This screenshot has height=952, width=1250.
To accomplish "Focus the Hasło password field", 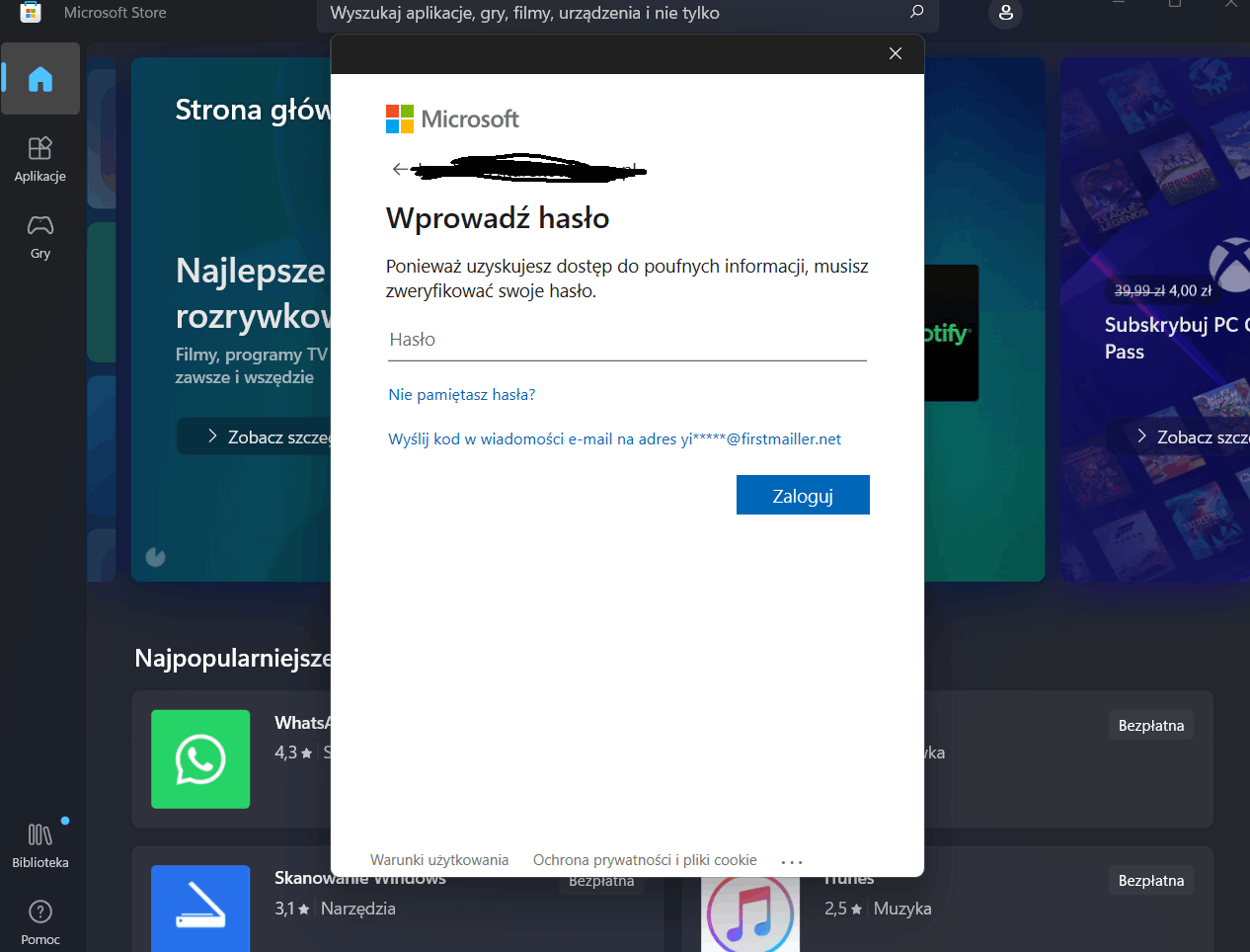I will [627, 340].
